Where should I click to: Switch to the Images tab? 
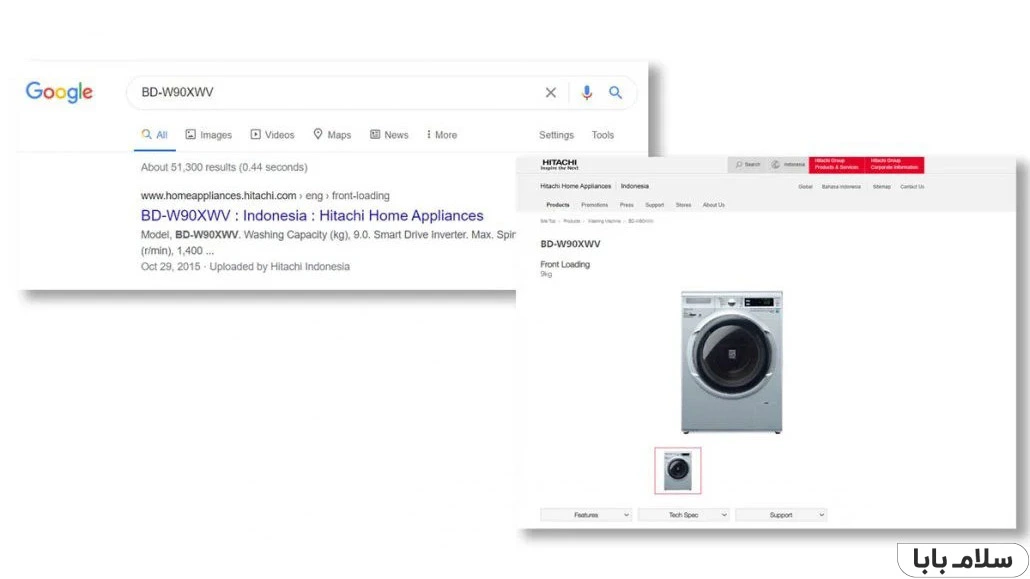[x=208, y=134]
